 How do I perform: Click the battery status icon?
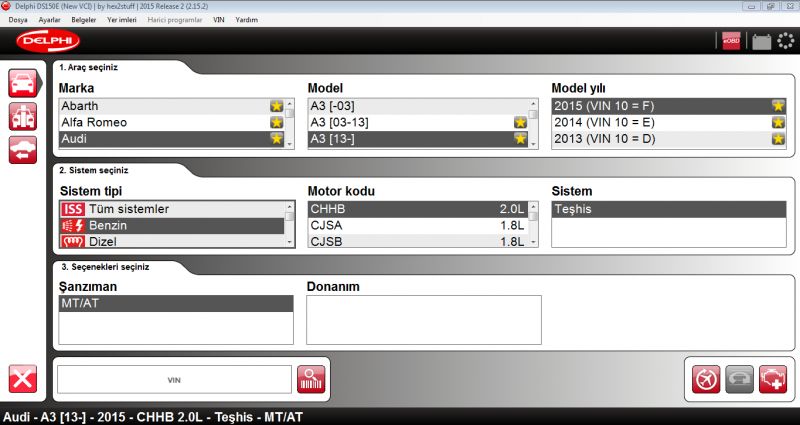coord(762,41)
